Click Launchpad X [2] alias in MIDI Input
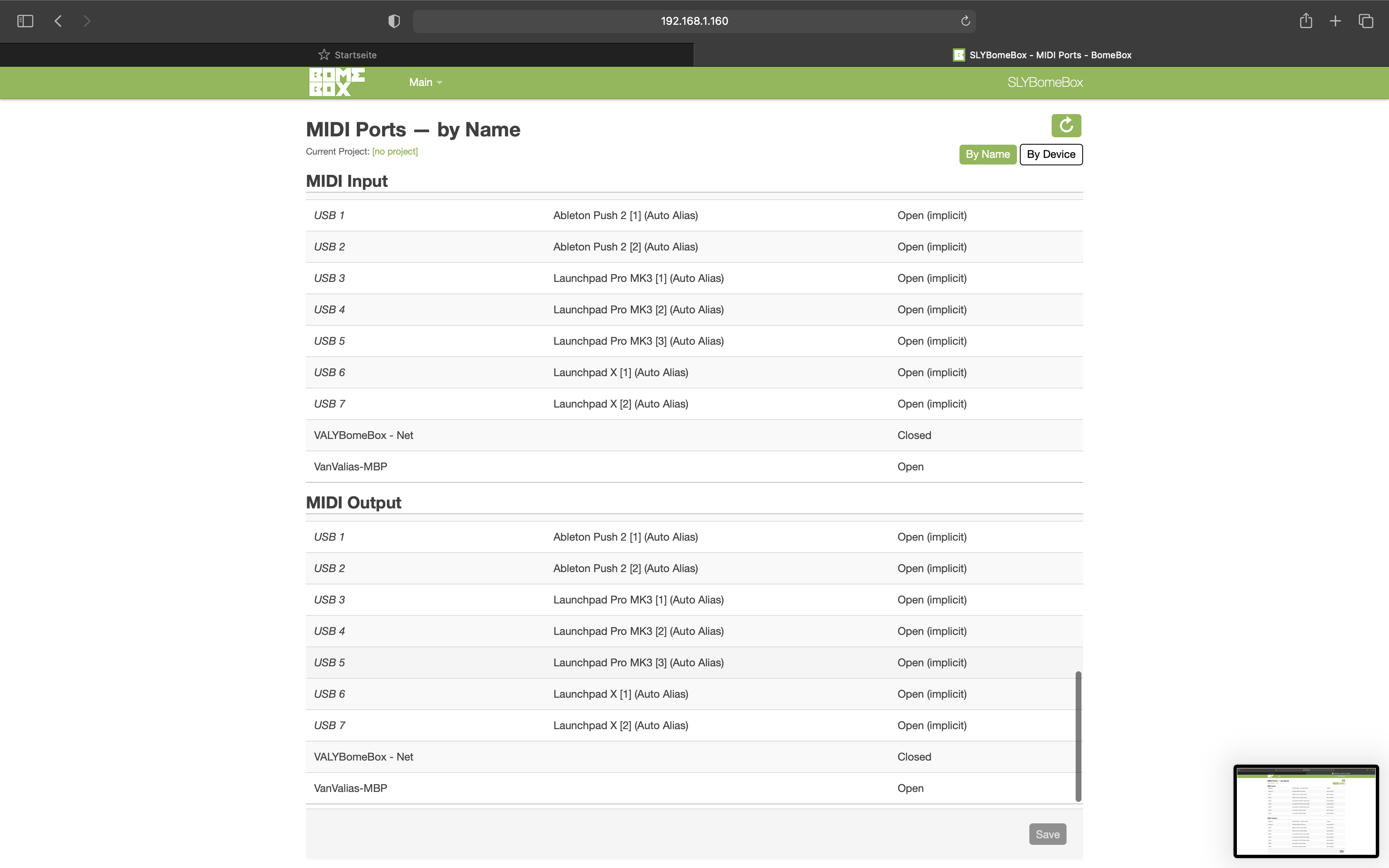1389x868 pixels. 621,404
